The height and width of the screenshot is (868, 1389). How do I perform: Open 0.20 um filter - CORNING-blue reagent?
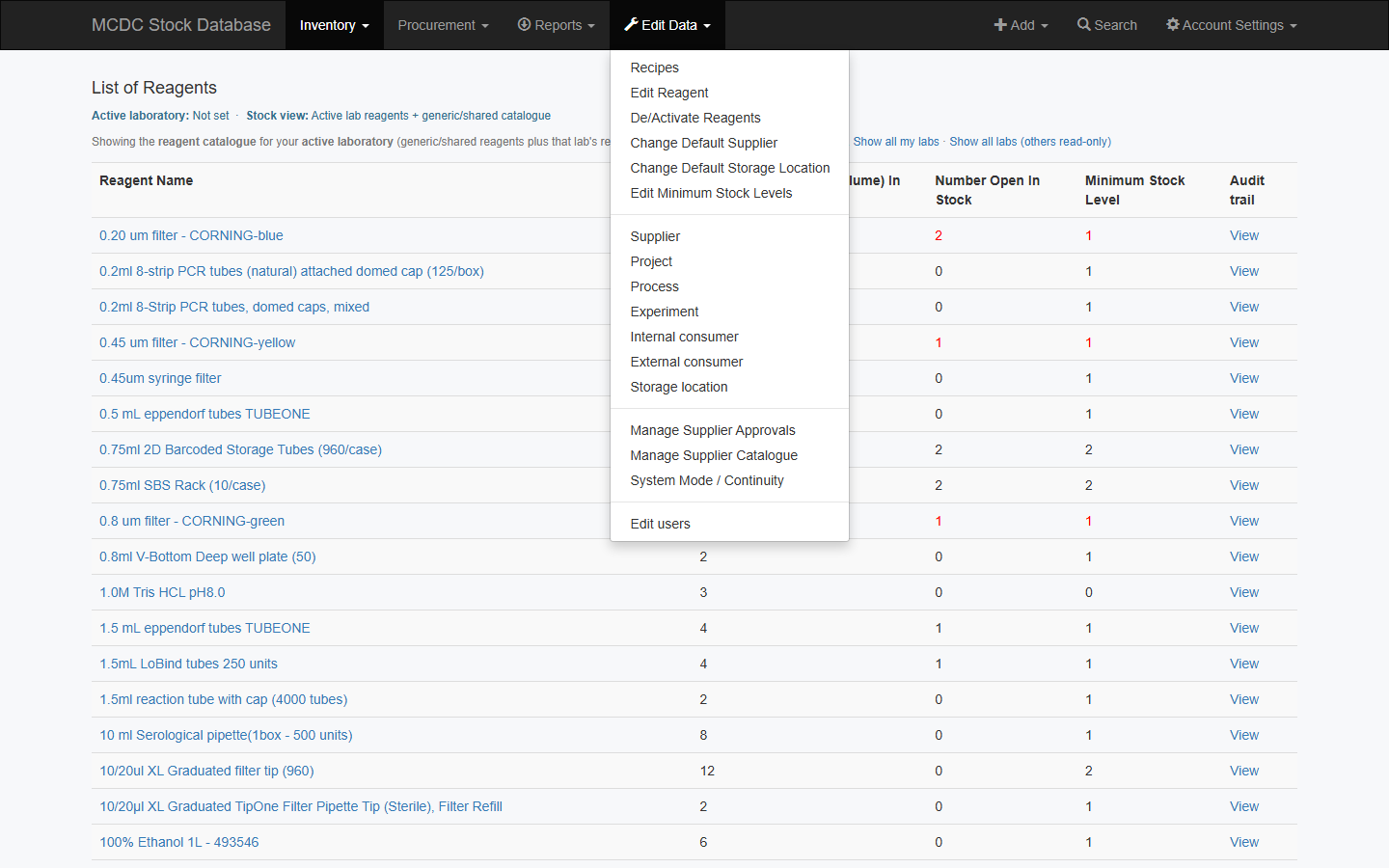[x=191, y=235]
